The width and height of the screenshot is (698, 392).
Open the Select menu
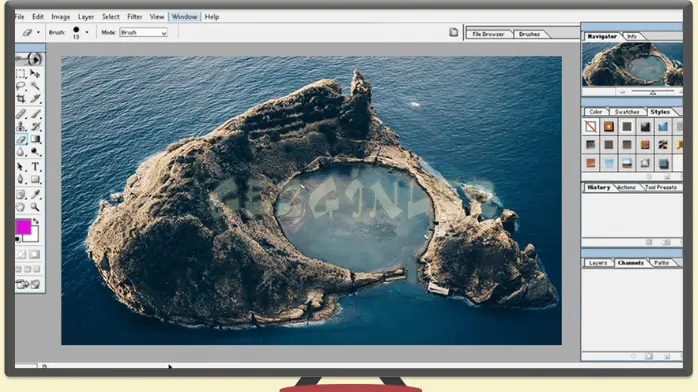110,16
